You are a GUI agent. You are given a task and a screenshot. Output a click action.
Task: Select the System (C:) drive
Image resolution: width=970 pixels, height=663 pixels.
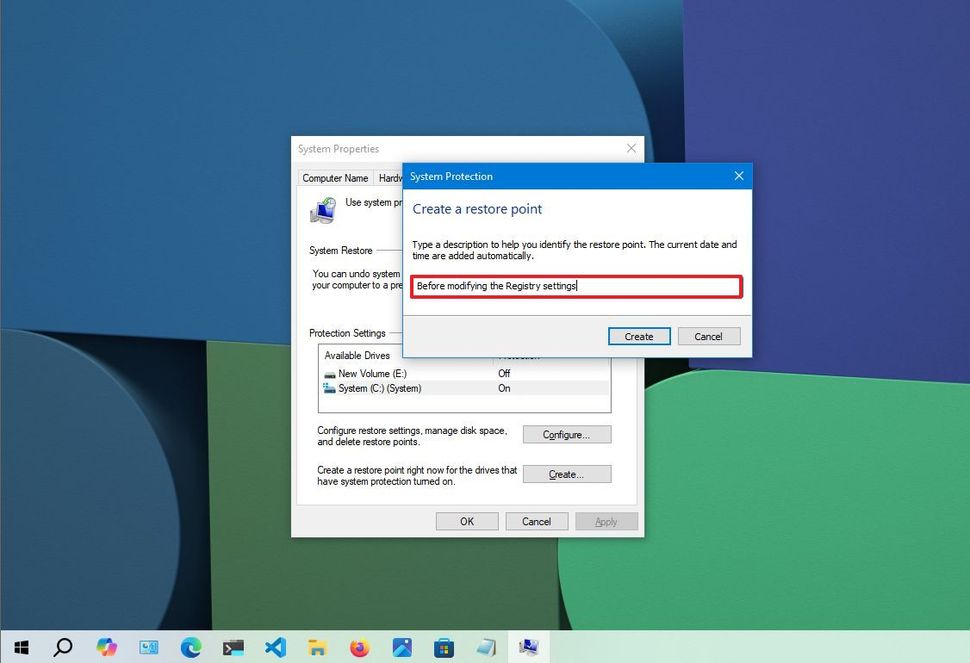(380, 389)
